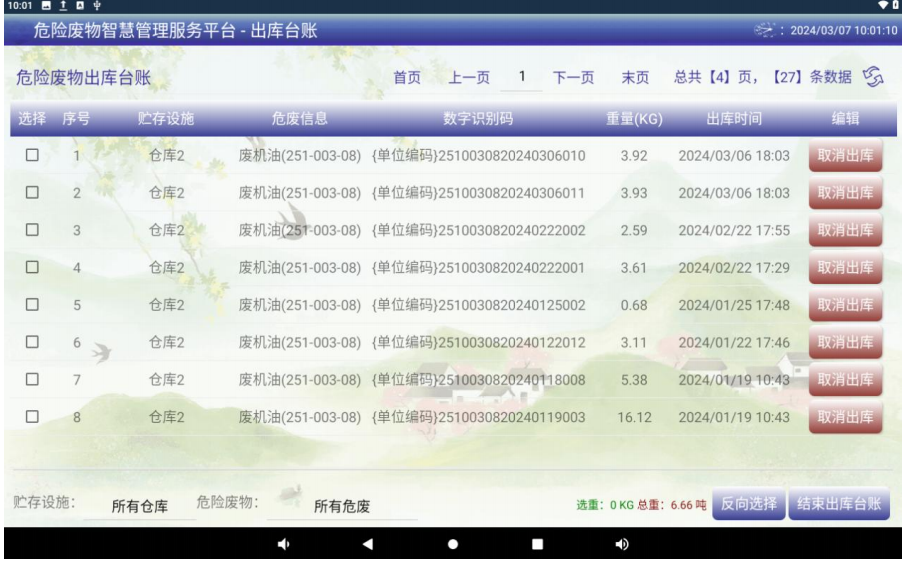Go to 首页 first page
The width and height of the screenshot is (903, 562).
[x=407, y=78]
